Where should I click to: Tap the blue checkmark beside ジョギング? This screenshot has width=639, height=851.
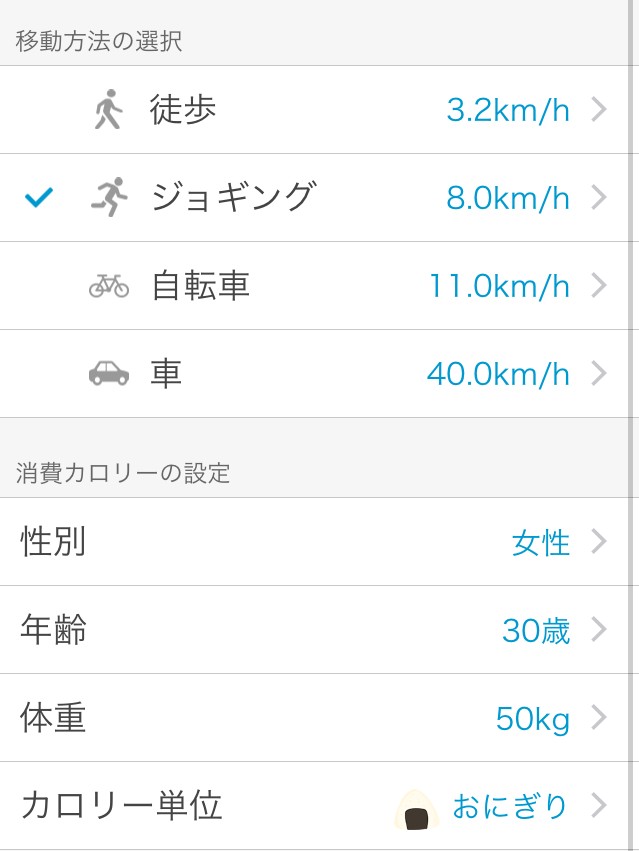[39, 198]
